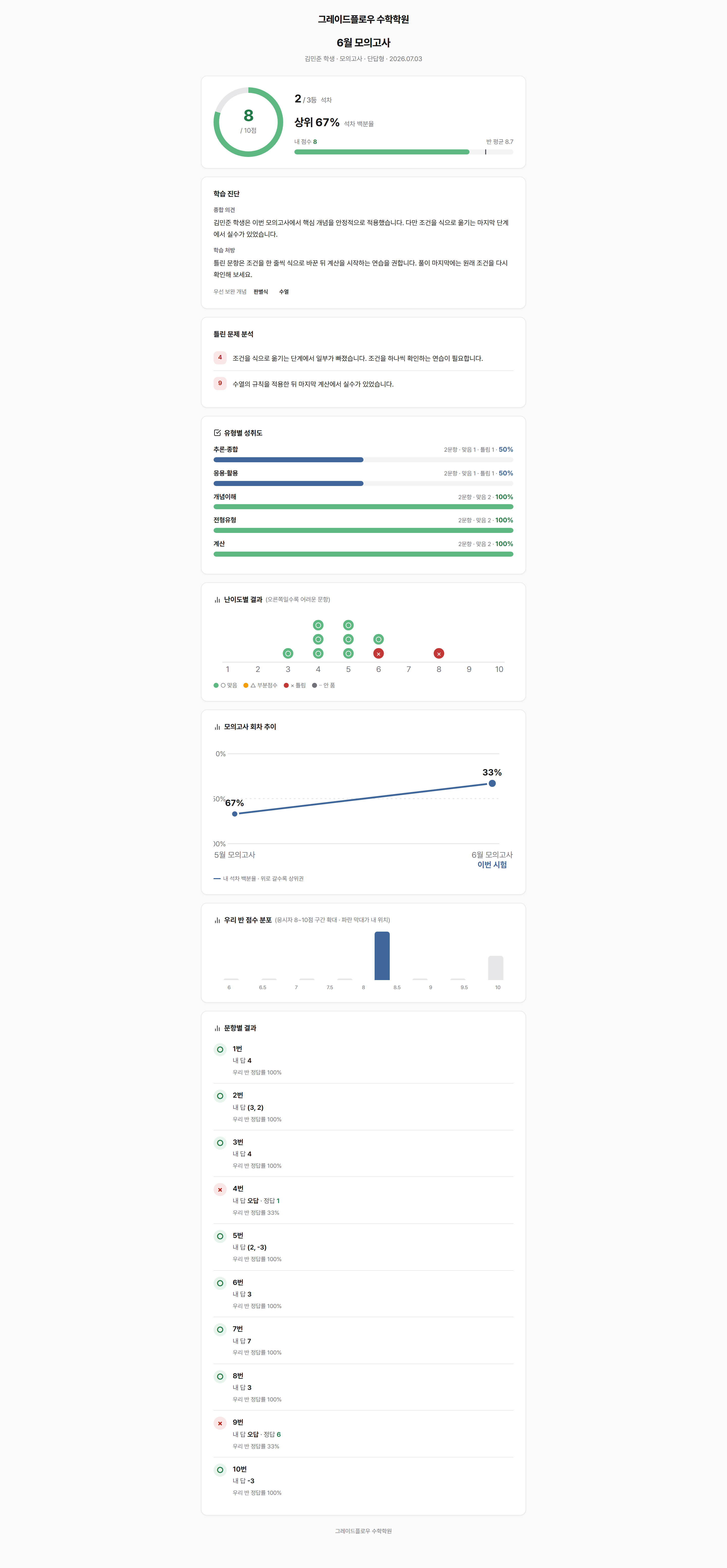Click the 그레이드플로우 수학학원 footer text
The image size is (727, 1568).
[x=363, y=1531]
